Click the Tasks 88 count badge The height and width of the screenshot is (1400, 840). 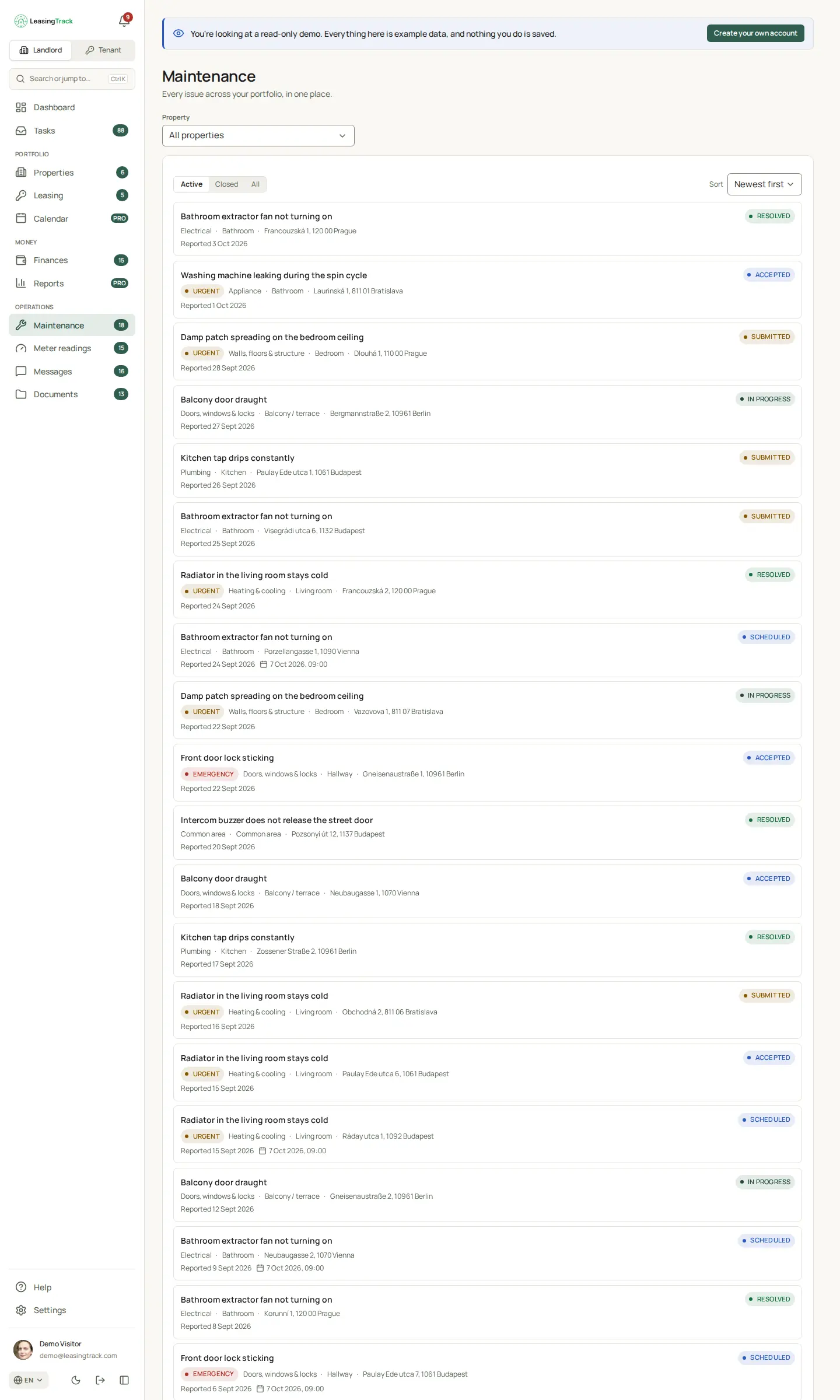(121, 131)
